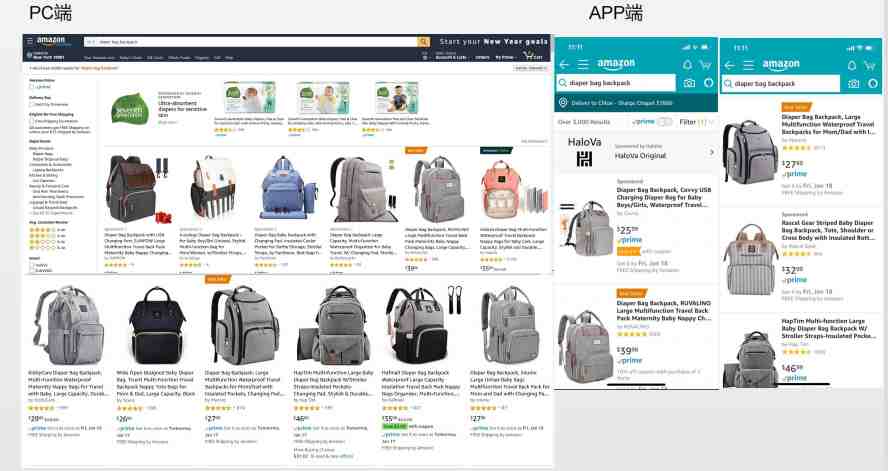
Task: Open the cart icon in desktop header
Action: pos(532,55)
